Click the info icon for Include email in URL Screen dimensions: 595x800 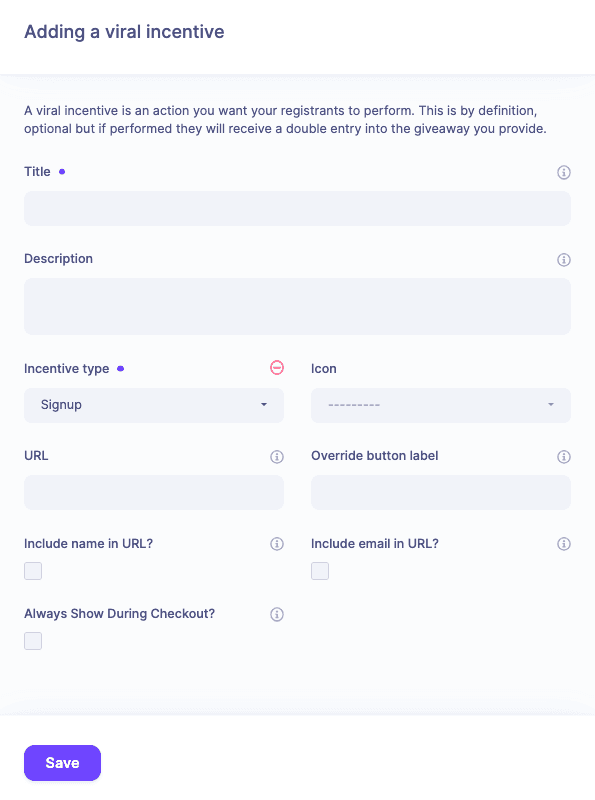click(x=564, y=544)
